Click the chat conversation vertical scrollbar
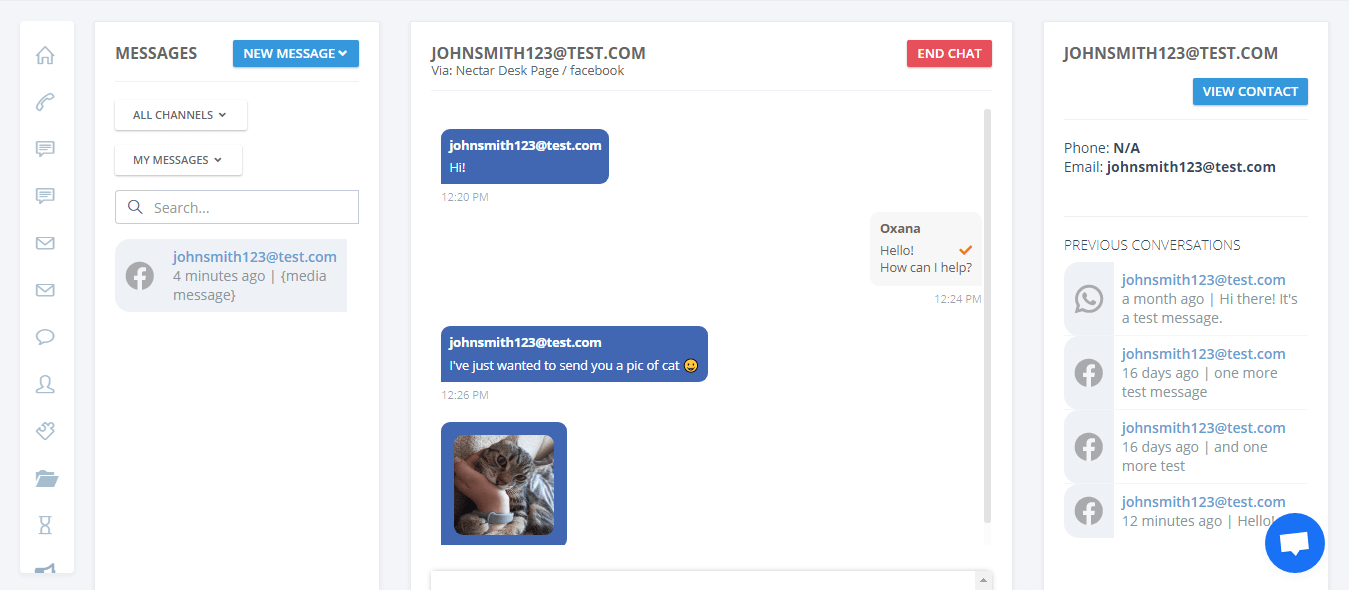This screenshot has height=590, width=1349. point(988,316)
